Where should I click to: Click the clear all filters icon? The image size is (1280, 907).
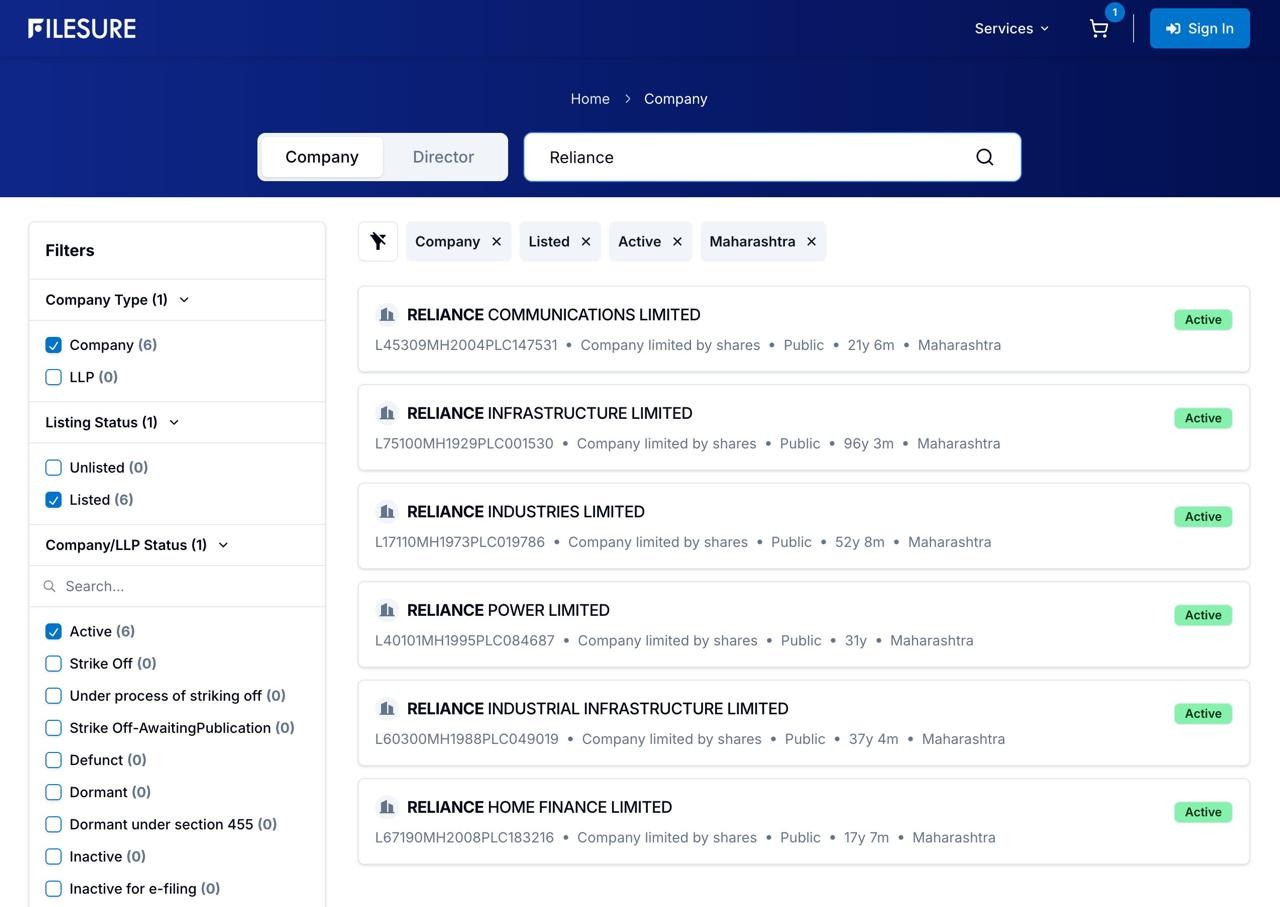pos(378,241)
